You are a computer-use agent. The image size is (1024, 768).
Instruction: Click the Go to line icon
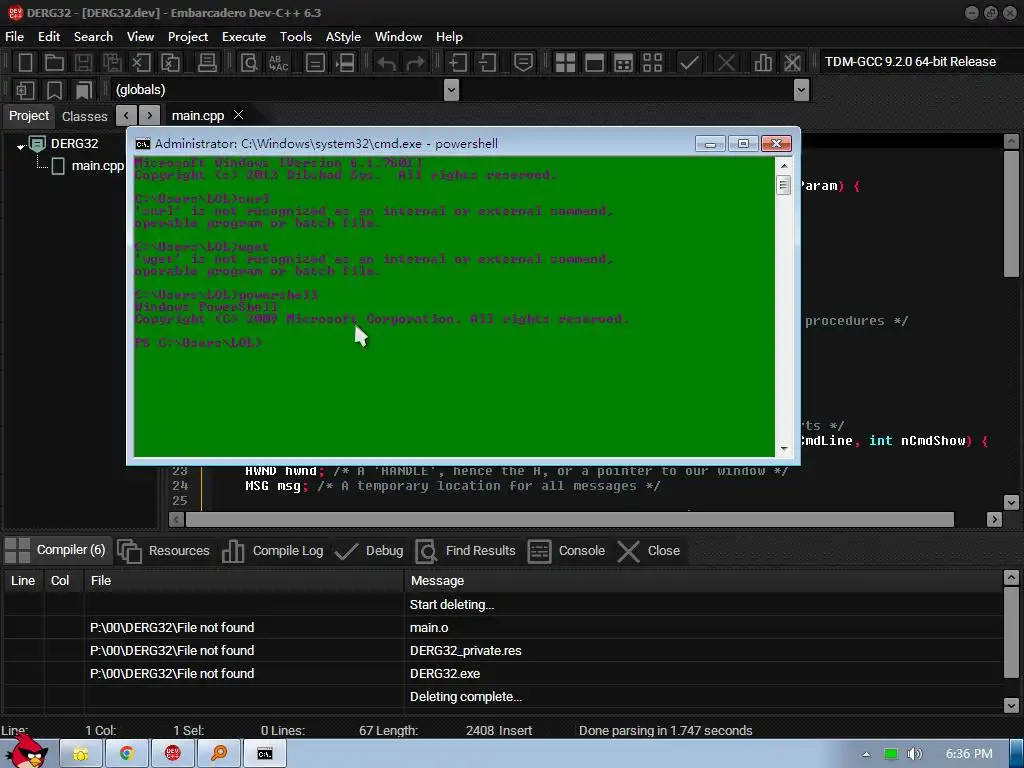point(345,63)
